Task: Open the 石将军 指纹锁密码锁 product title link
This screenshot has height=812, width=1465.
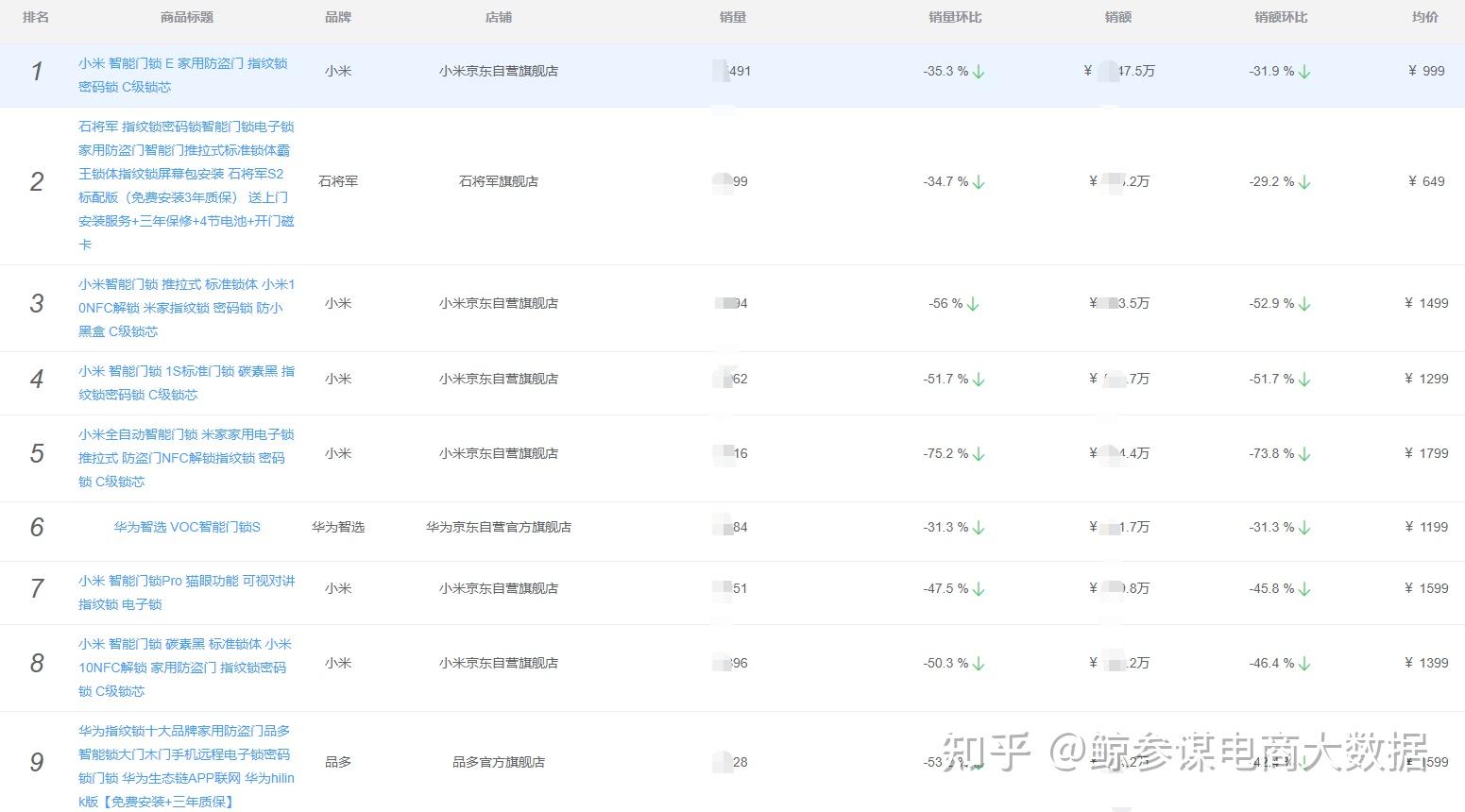Action: click(x=186, y=185)
